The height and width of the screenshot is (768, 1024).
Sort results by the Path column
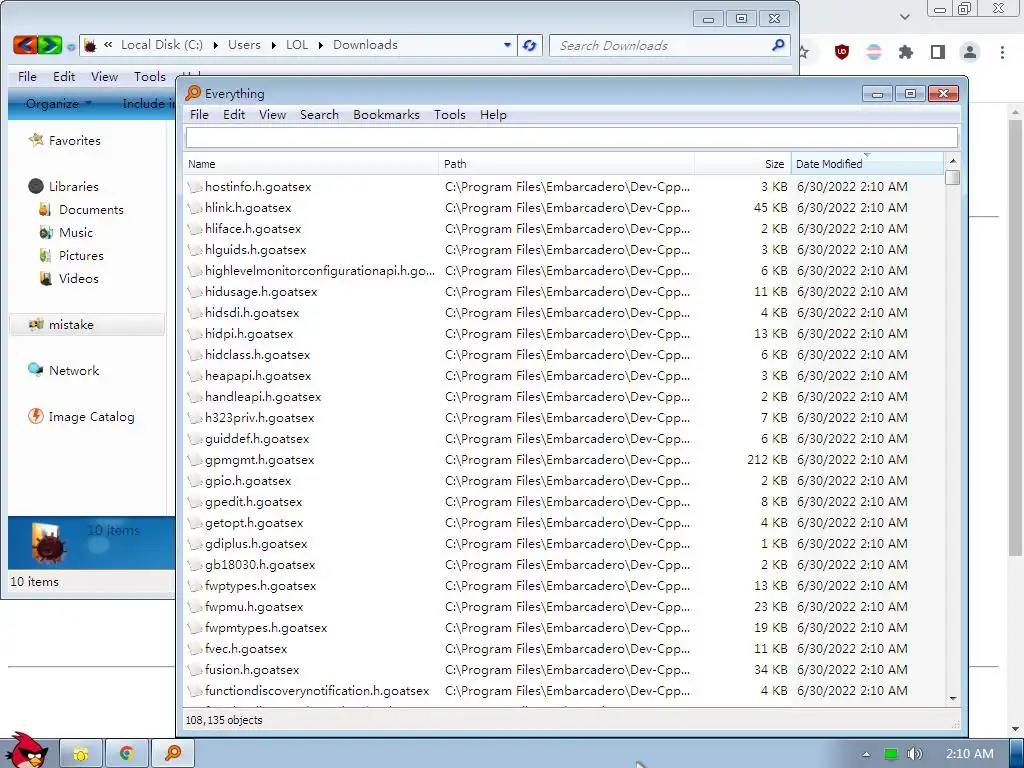[x=566, y=164]
